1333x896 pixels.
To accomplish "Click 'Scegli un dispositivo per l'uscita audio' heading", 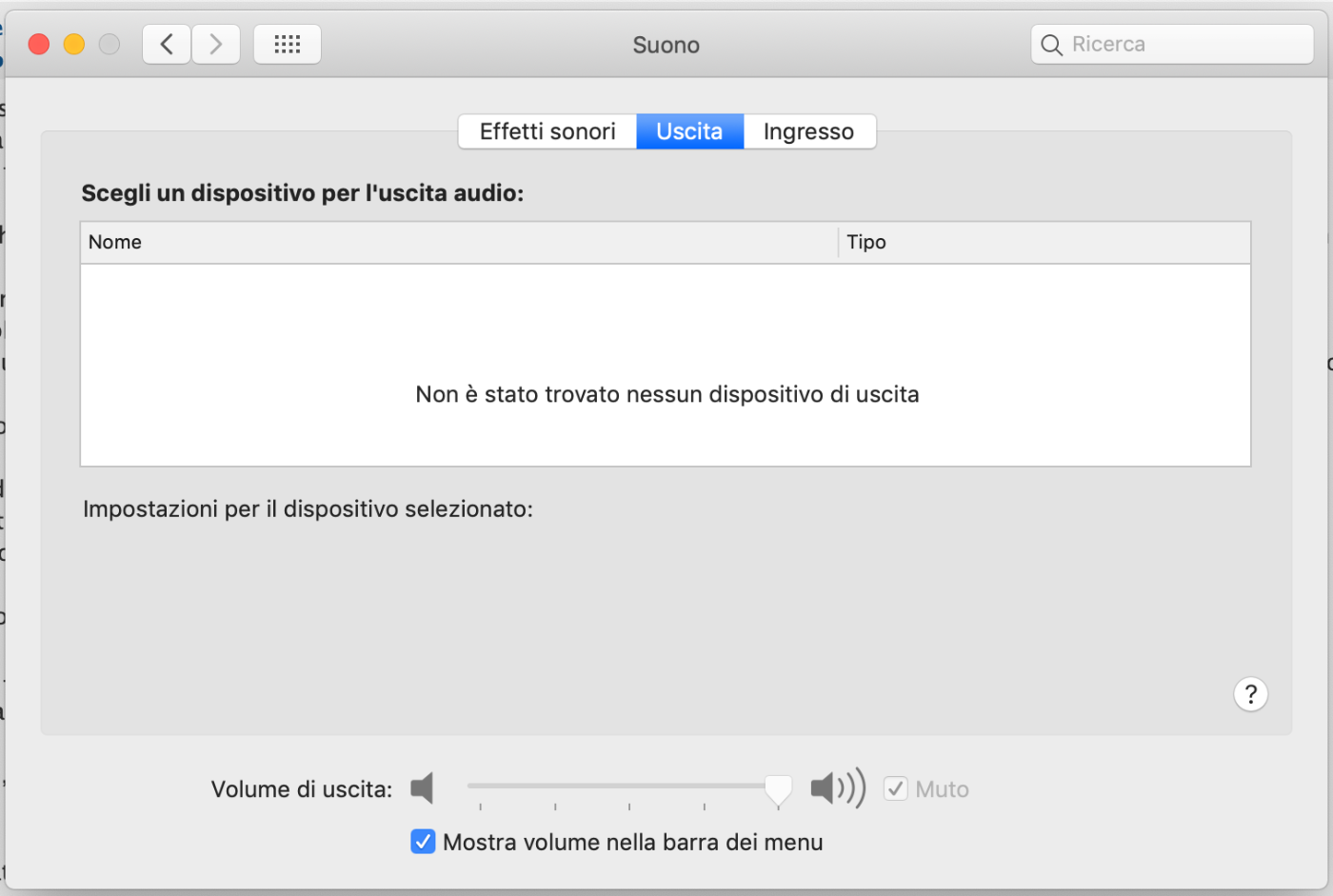I will (x=303, y=193).
